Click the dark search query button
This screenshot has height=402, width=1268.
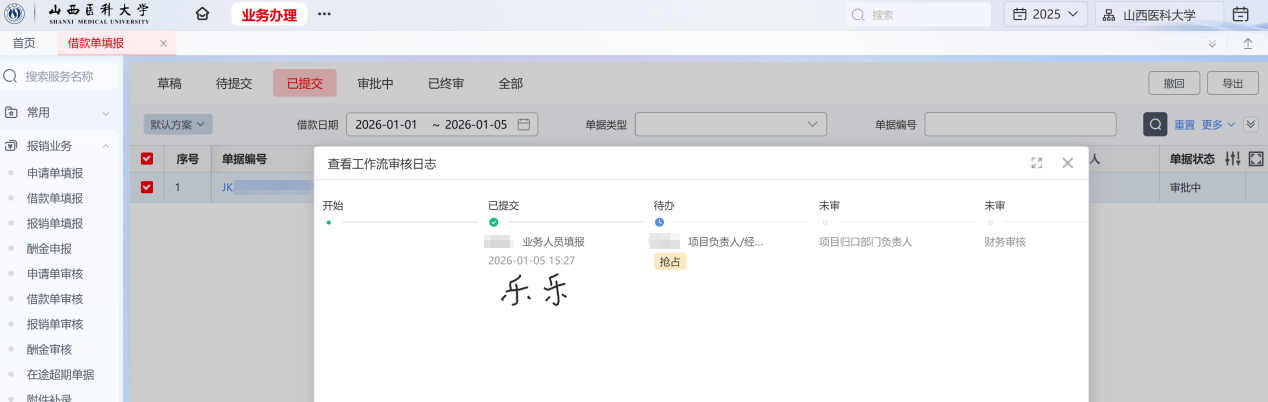tap(1155, 124)
